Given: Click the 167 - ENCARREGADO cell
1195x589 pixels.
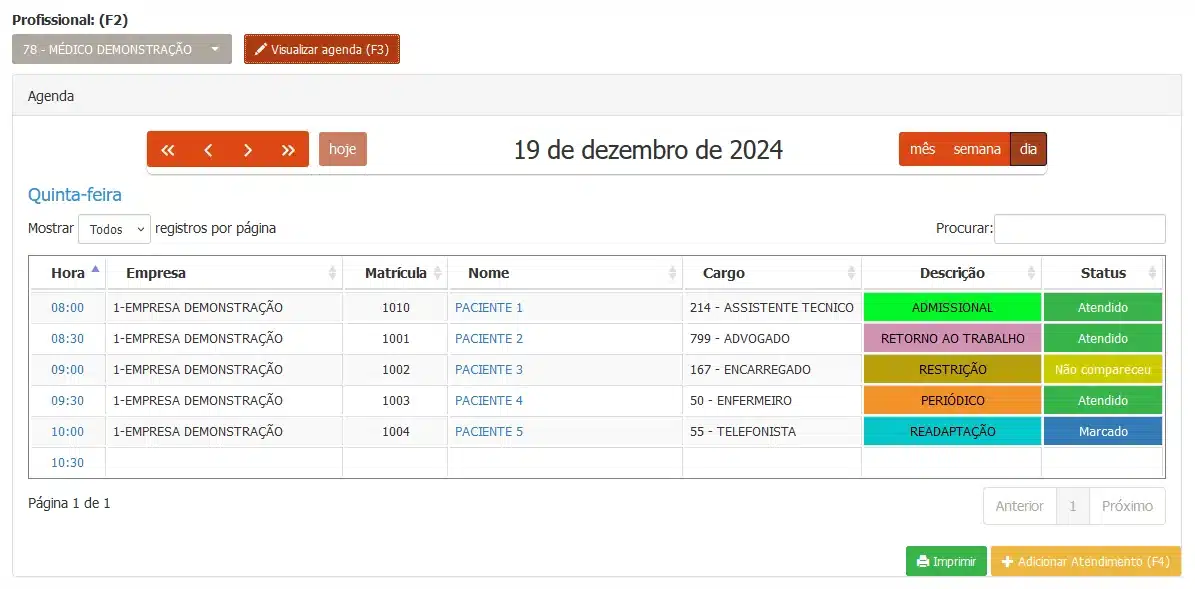Looking at the screenshot, I should [x=771, y=370].
